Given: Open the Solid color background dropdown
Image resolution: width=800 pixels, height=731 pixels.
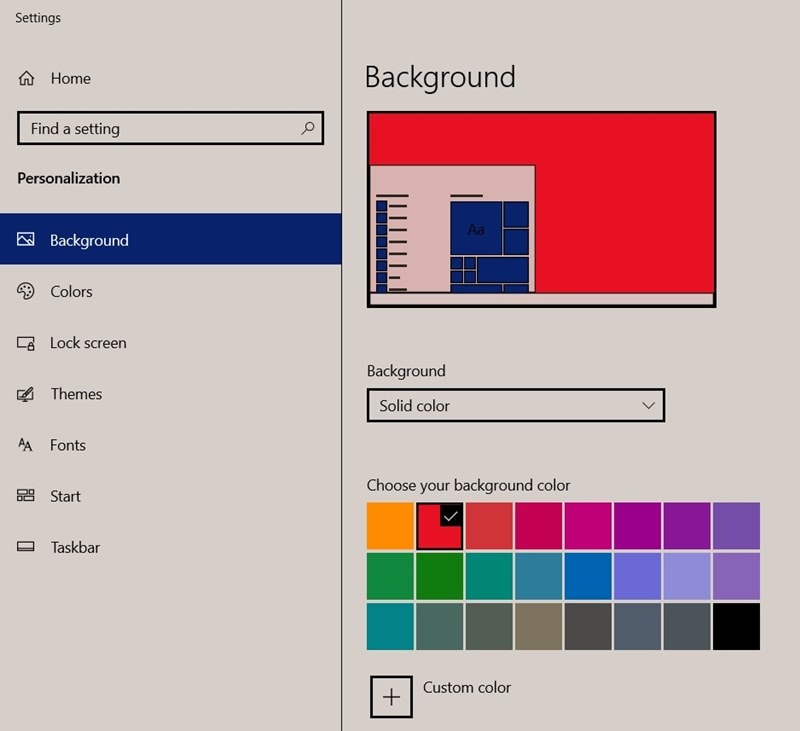Looking at the screenshot, I should click(516, 406).
